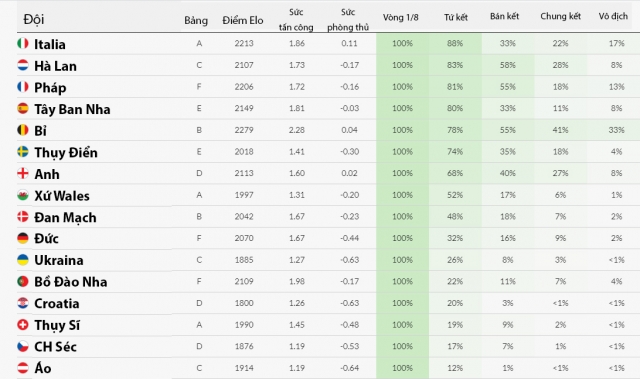Click the Đội column header
The height and width of the screenshot is (379, 640).
[x=34, y=19]
